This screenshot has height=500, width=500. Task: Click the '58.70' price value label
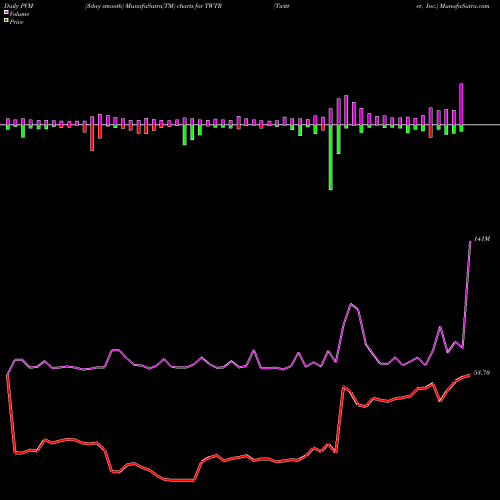point(482,373)
